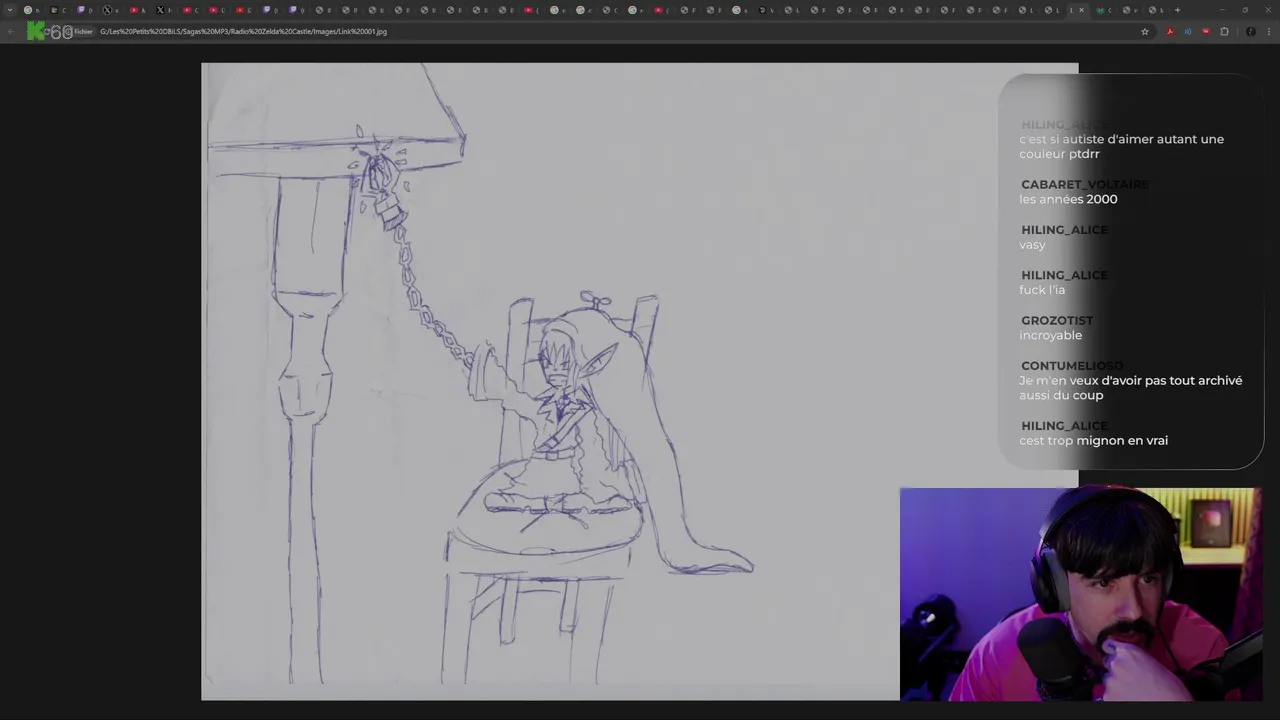Bookmark this page with the star icon
The image size is (1280, 720).
(x=1145, y=31)
